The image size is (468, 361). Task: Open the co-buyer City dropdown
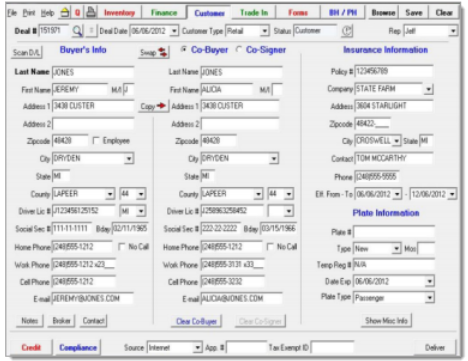[x=274, y=159]
